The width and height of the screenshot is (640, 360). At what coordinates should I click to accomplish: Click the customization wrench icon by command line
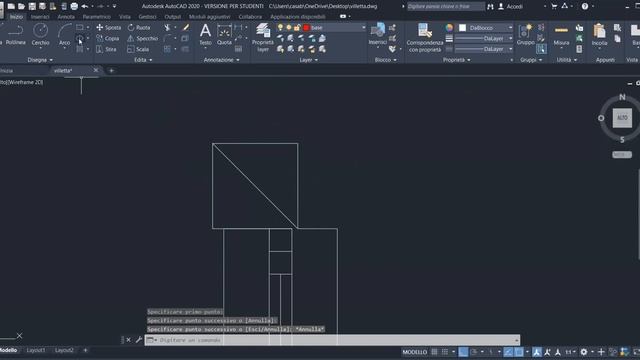coord(138,340)
